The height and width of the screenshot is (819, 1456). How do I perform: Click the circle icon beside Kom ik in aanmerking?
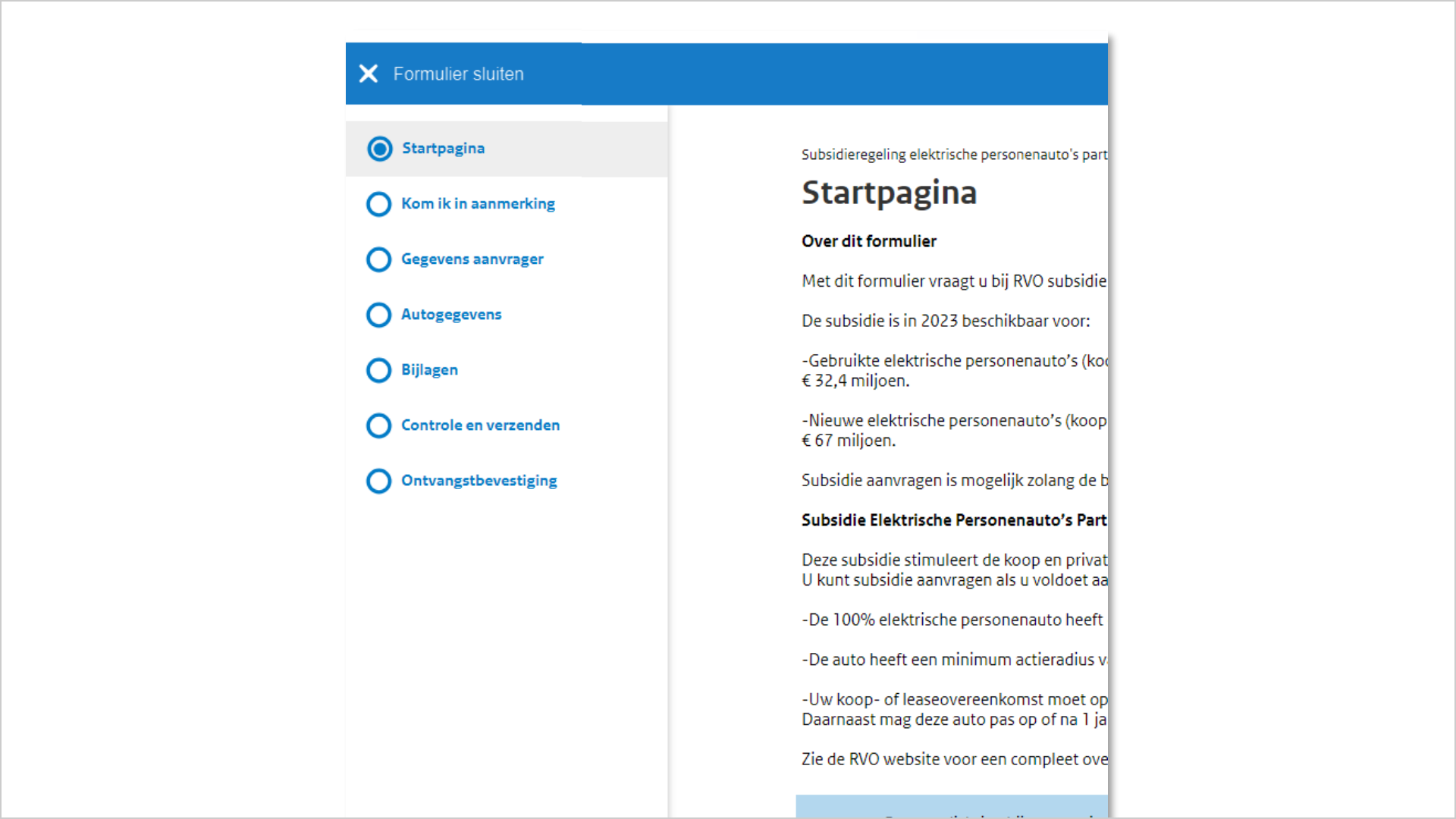(x=378, y=204)
